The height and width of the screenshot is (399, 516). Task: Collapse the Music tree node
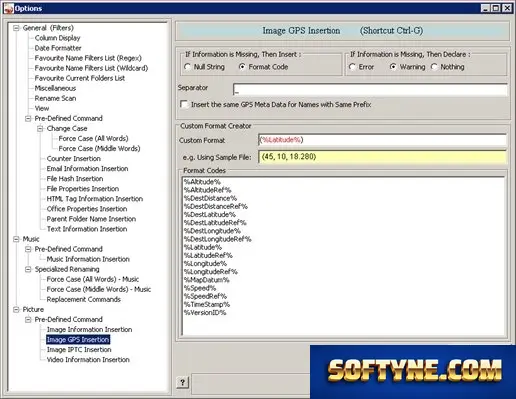(16, 239)
